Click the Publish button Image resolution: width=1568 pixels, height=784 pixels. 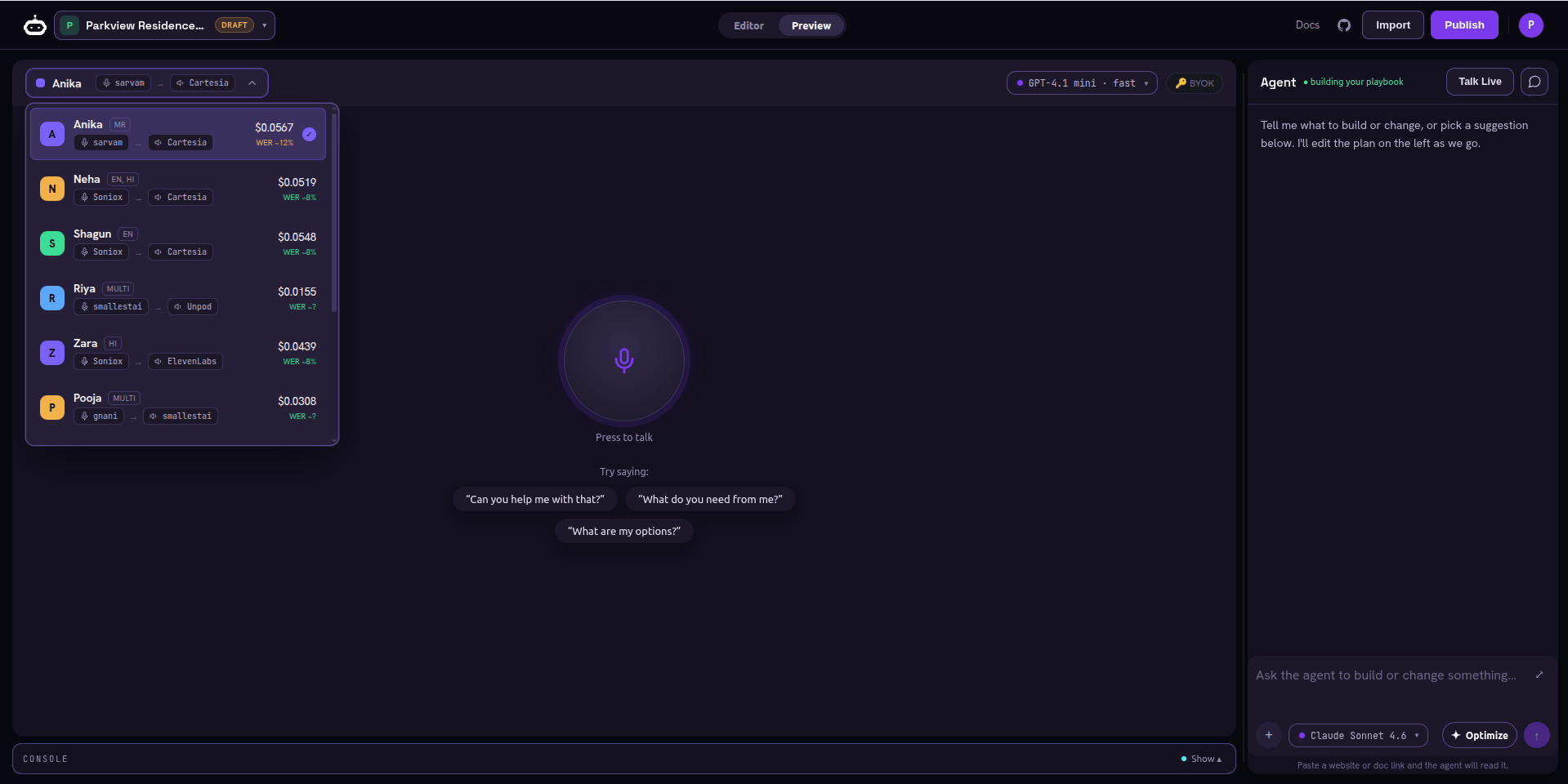coord(1464,25)
